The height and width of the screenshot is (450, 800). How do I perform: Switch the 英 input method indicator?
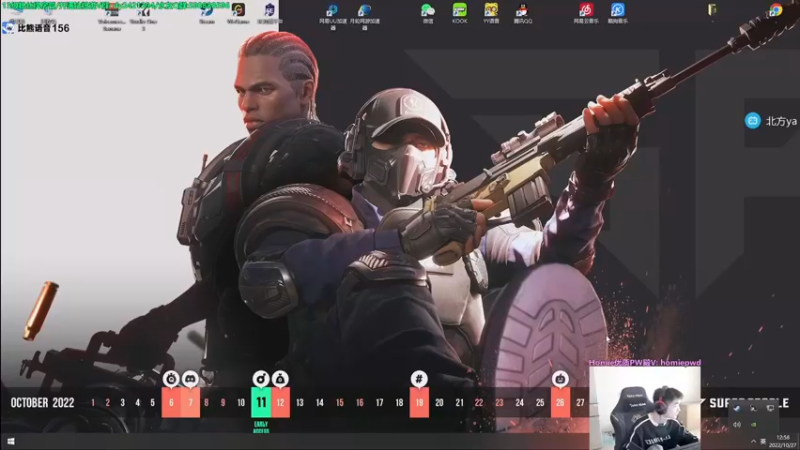pyautogui.click(x=763, y=441)
